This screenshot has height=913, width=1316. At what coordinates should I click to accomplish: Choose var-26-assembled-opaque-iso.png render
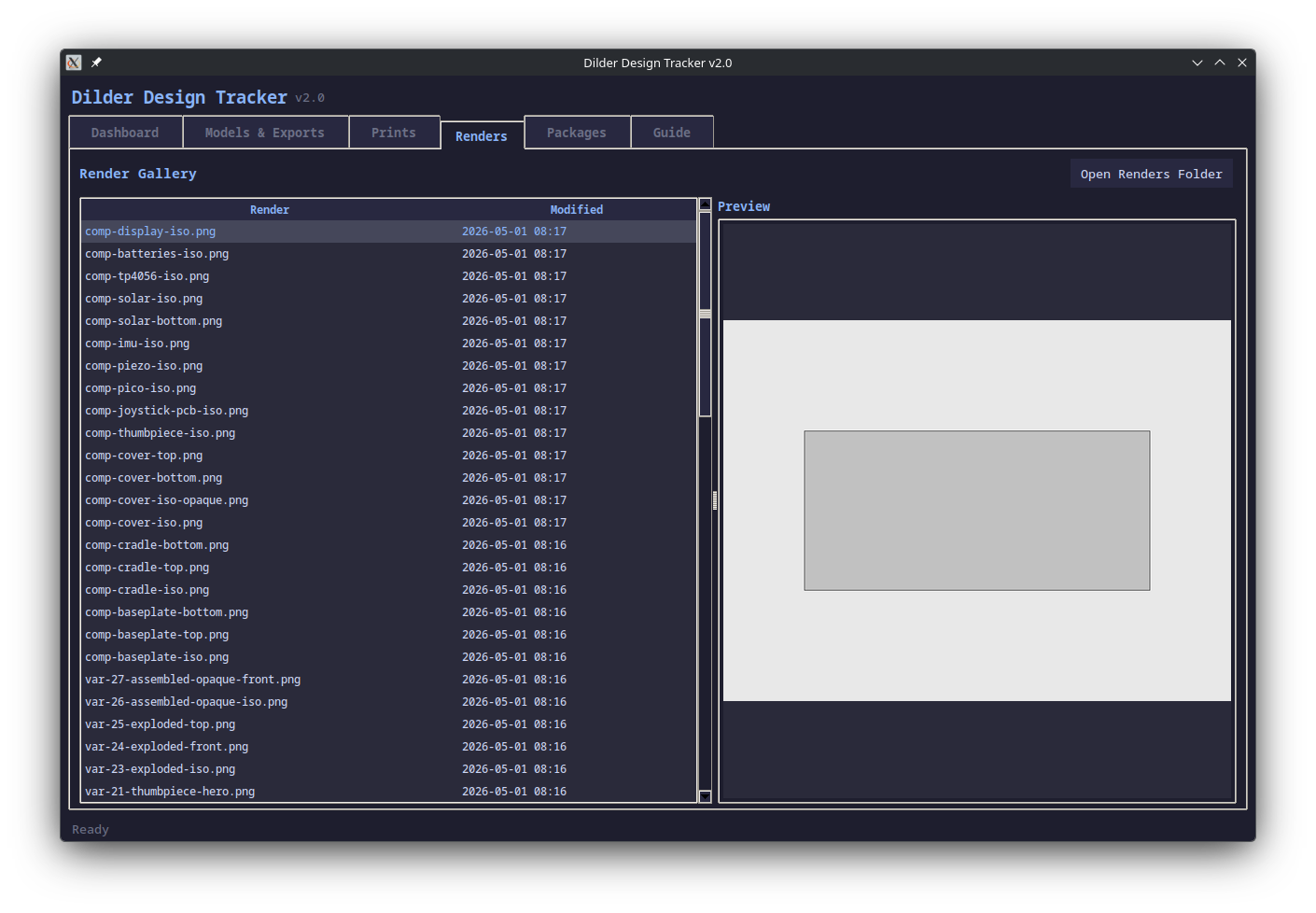(389, 702)
